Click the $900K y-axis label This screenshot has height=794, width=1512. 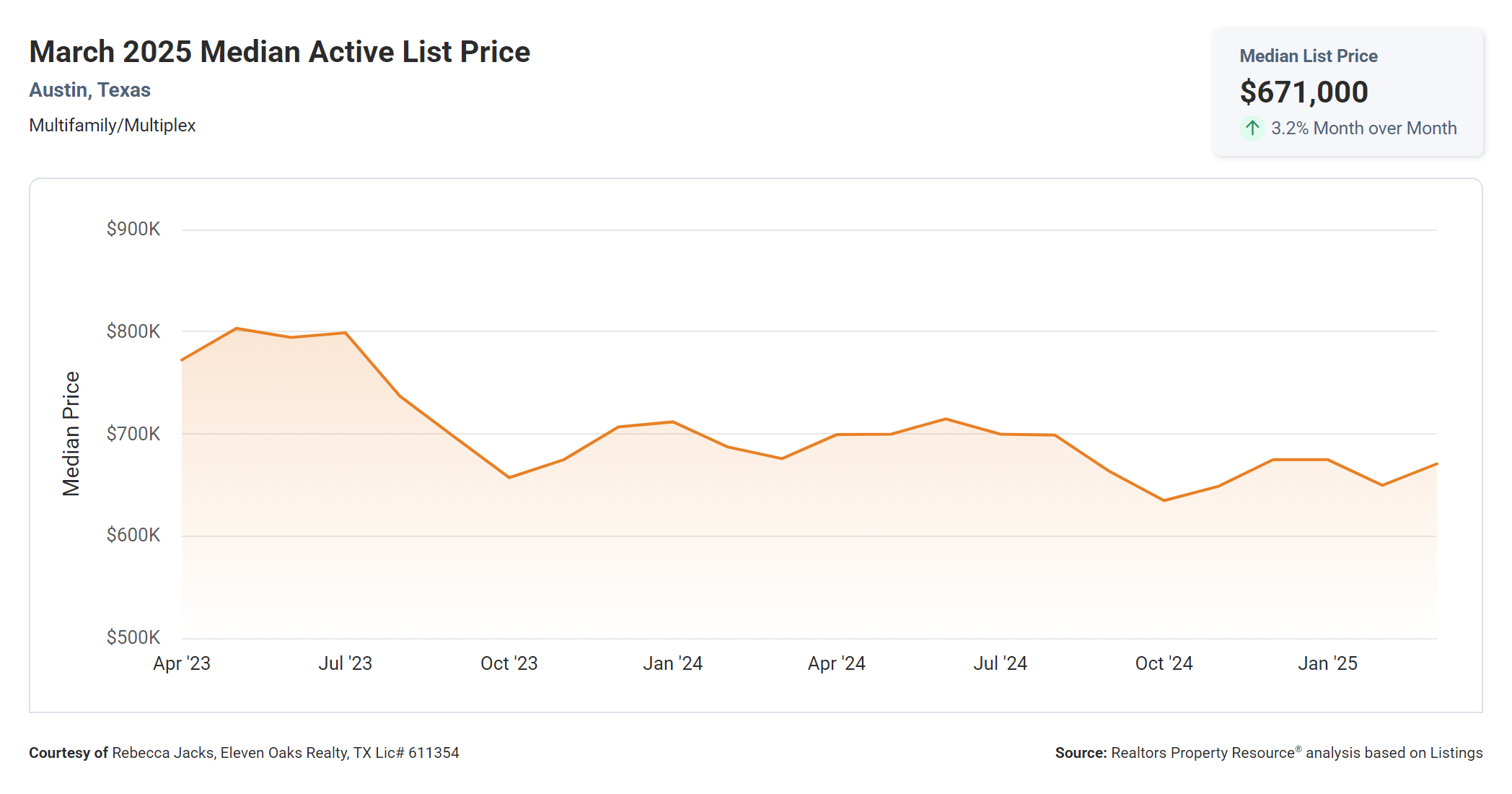[x=133, y=230]
